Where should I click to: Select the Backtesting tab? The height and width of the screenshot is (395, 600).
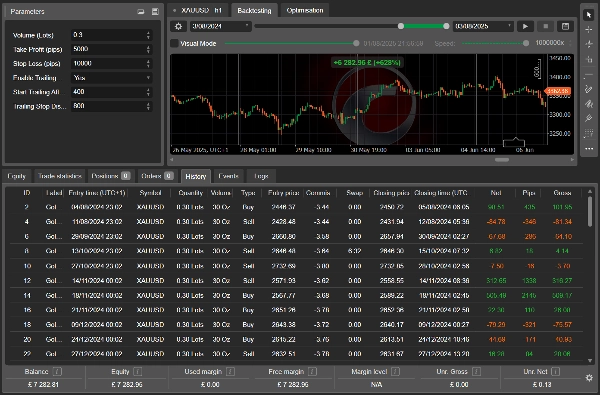pos(254,10)
